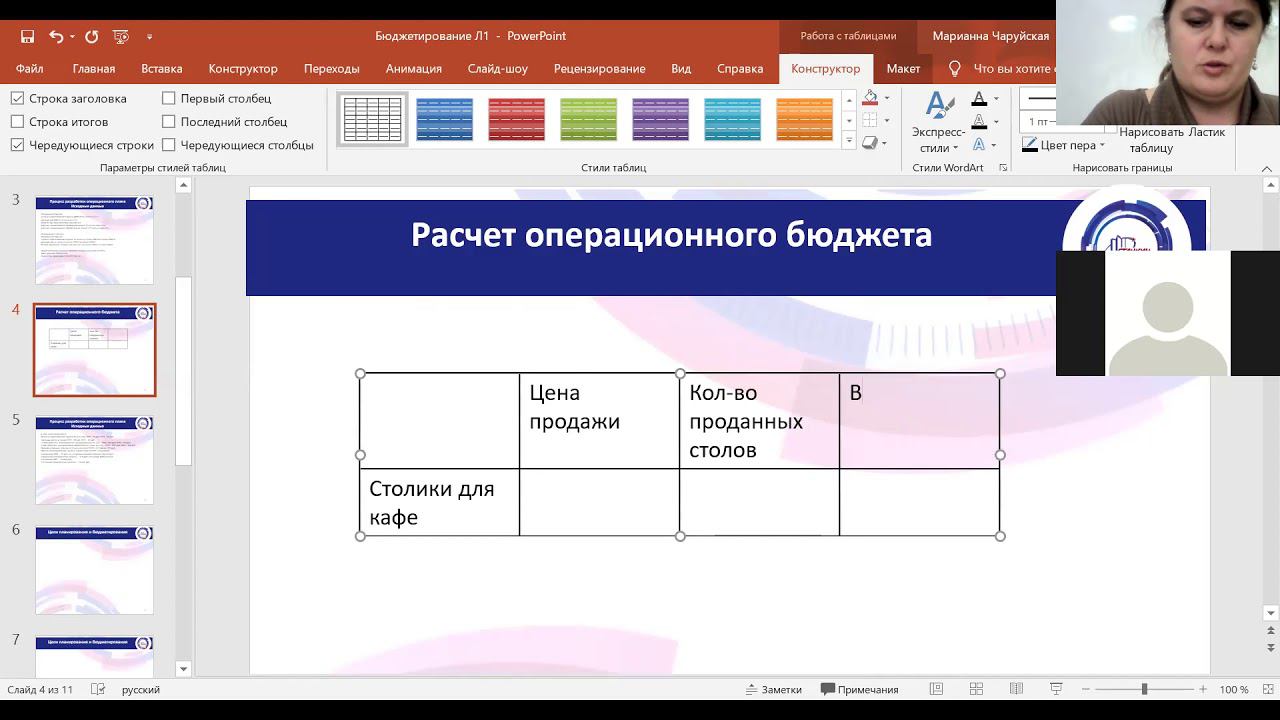This screenshot has height=720, width=1280.
Task: Switch to Reading view
Action: tap(1016, 689)
